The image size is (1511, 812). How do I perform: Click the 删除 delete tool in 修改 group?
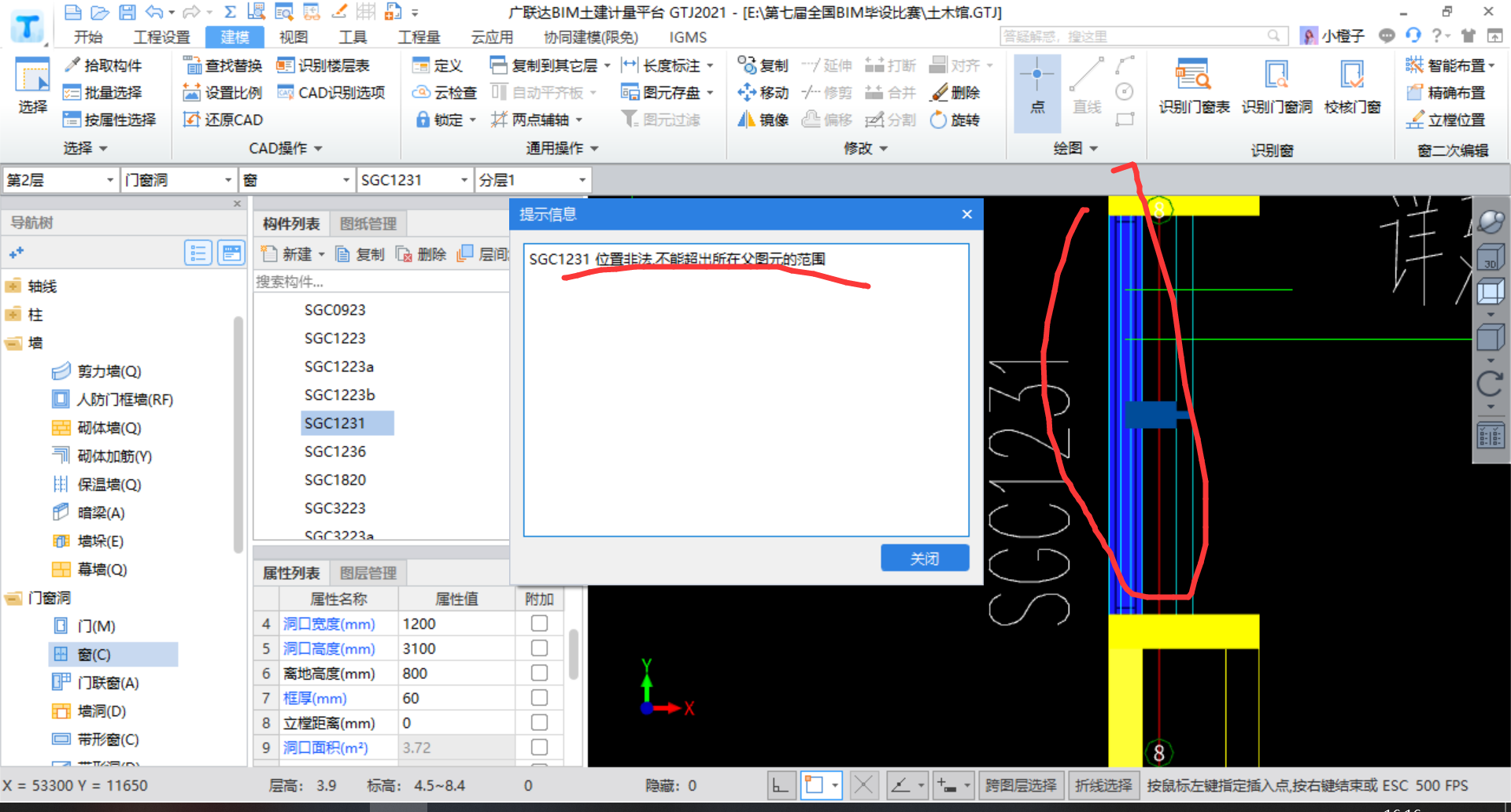pos(955,93)
